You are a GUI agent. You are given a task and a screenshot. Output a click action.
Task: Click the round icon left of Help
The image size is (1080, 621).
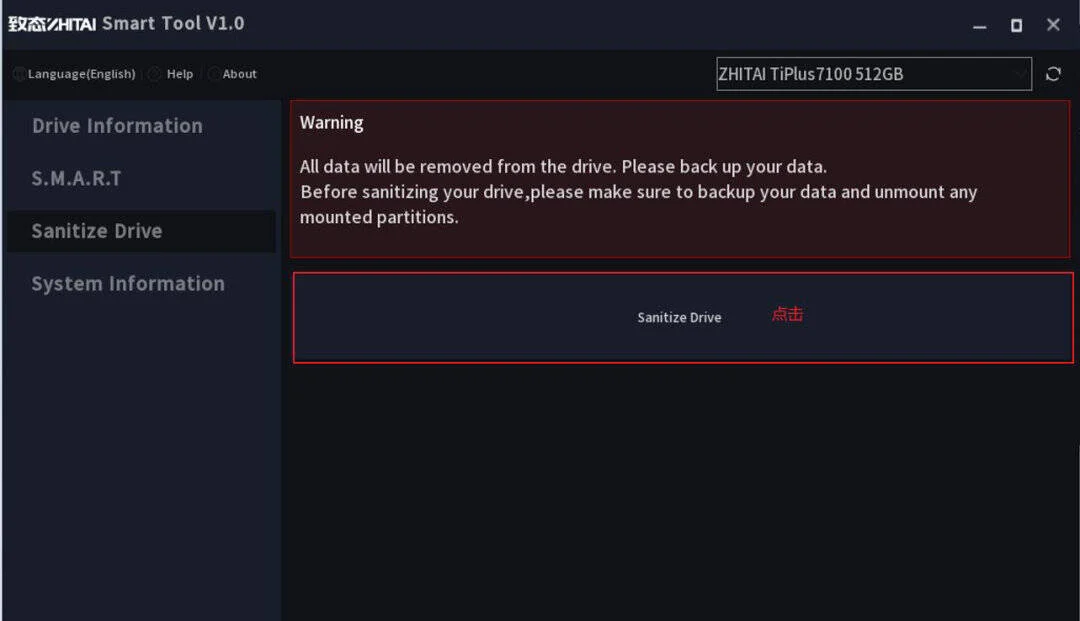156,74
